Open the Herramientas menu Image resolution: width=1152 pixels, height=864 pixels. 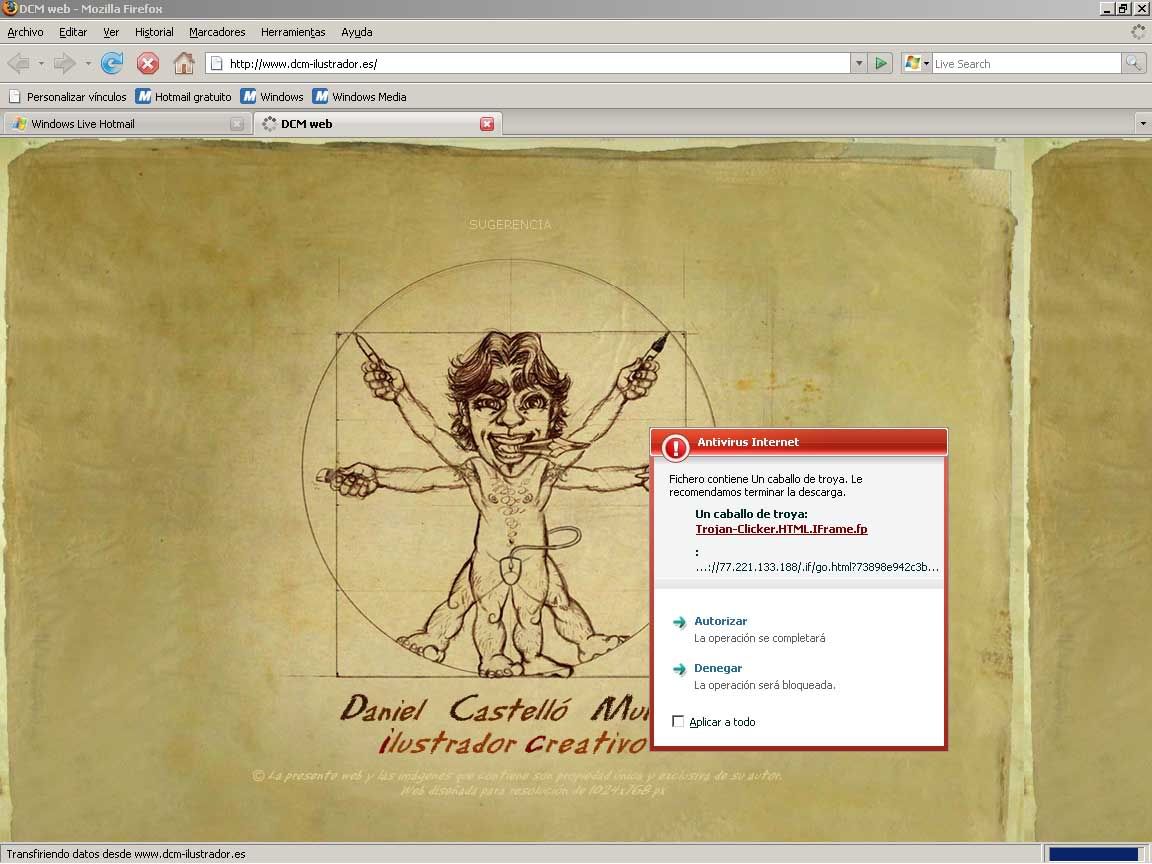coord(293,32)
